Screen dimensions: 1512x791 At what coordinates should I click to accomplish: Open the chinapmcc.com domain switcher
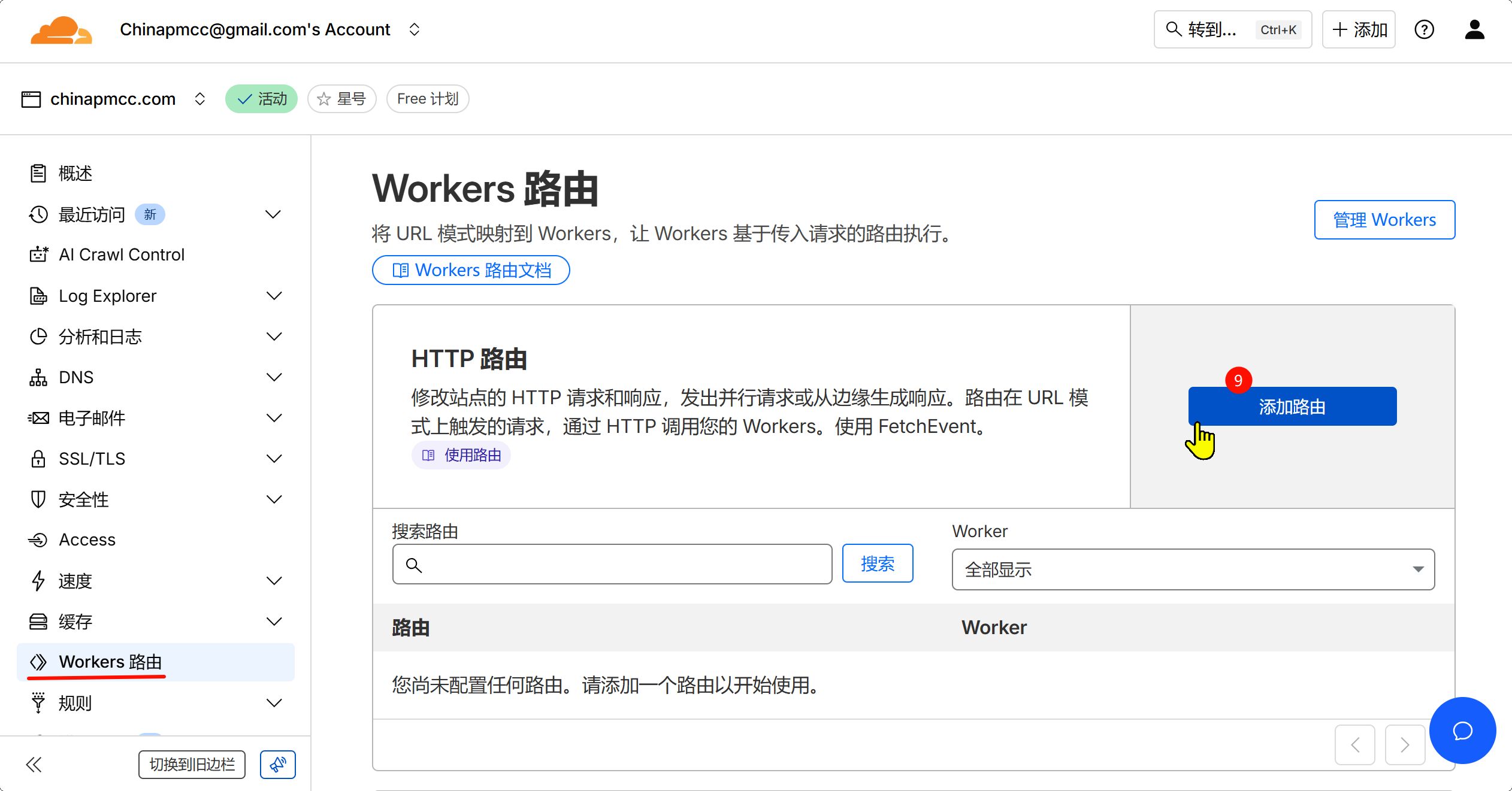click(114, 99)
